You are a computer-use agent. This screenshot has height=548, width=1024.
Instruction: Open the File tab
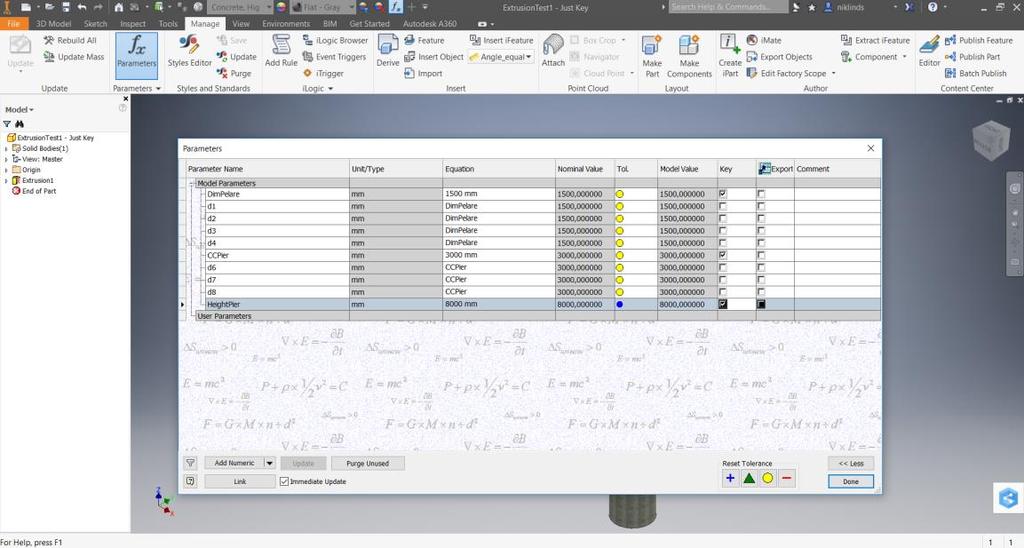(x=13, y=24)
